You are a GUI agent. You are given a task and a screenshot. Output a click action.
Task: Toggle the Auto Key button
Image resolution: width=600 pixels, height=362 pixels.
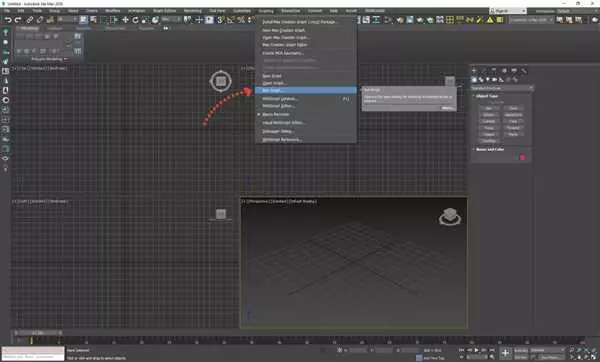point(521,350)
